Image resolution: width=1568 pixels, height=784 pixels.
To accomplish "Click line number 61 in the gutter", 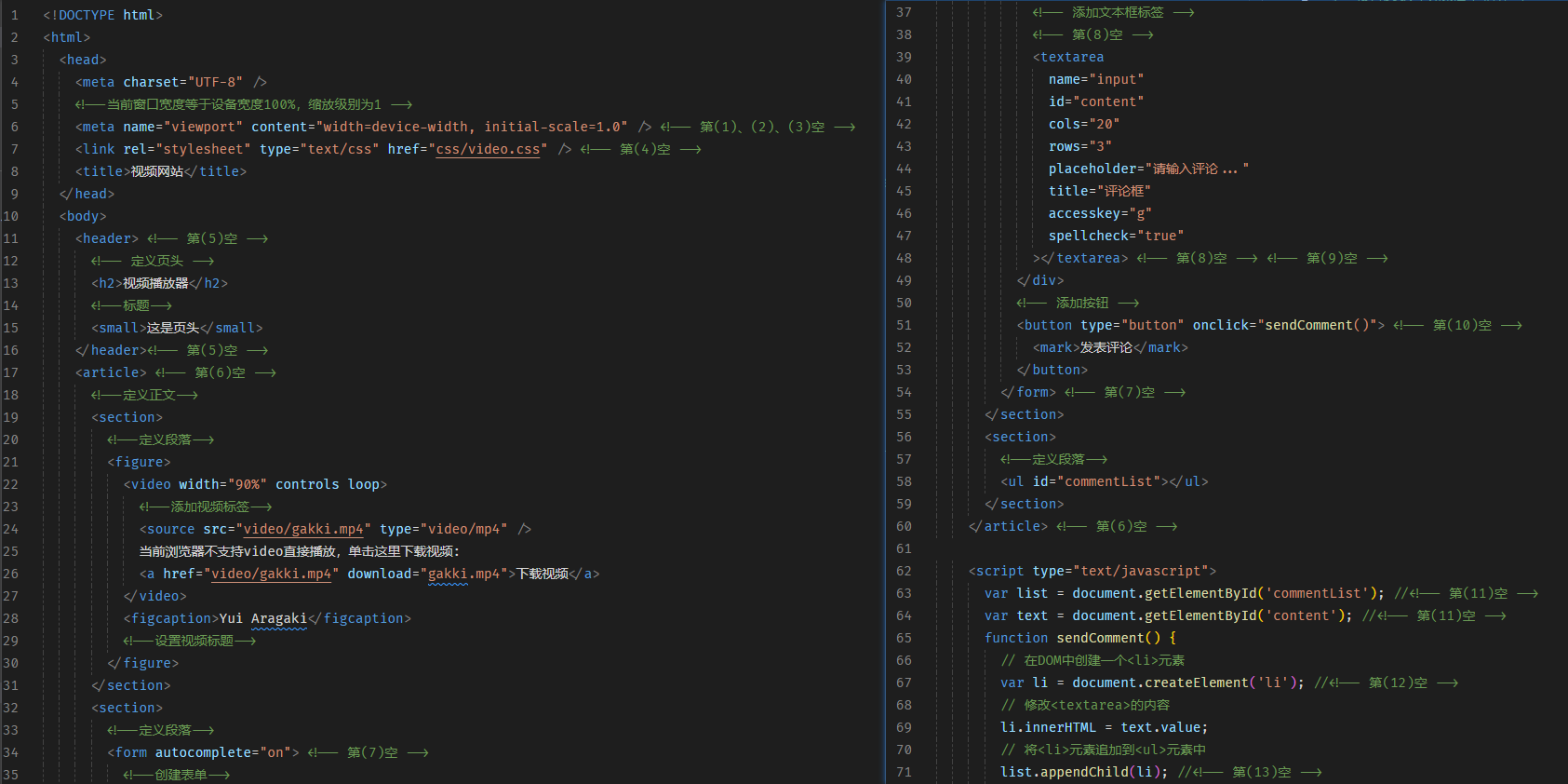I will (904, 548).
